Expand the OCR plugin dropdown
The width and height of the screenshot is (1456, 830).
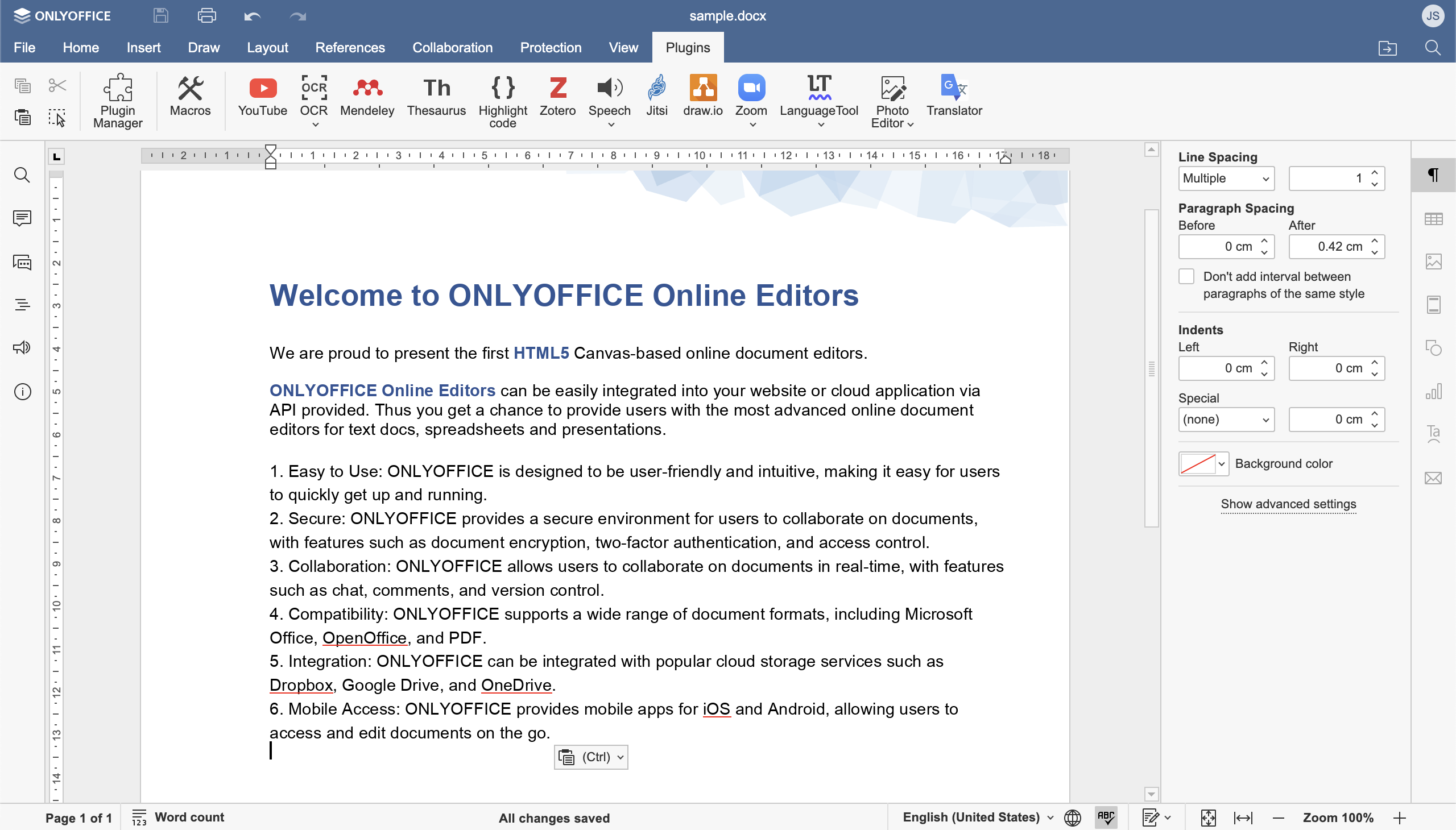(315, 125)
